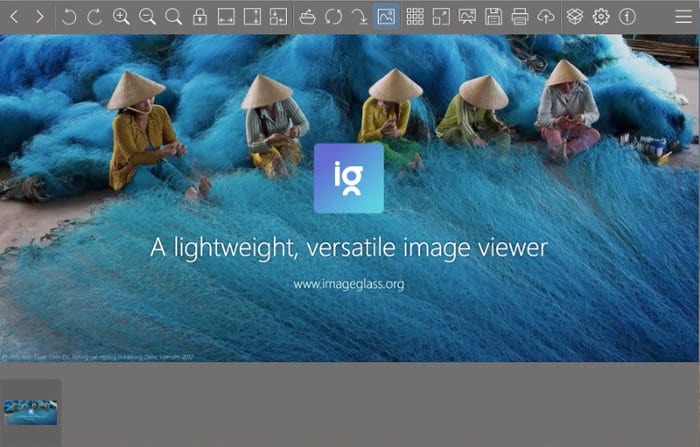Rotate the image clockwise

coord(95,17)
